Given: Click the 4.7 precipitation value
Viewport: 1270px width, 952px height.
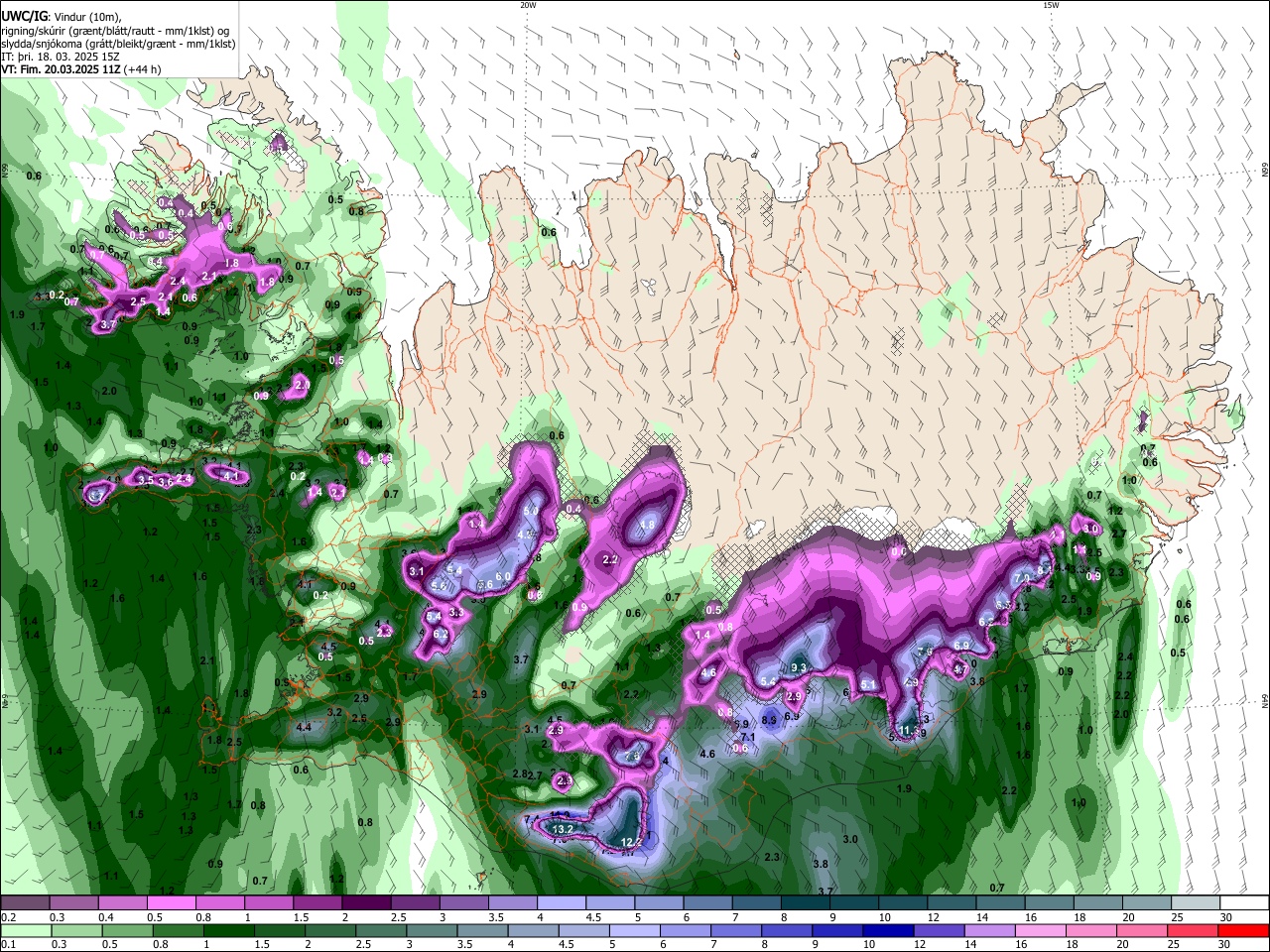Looking at the screenshot, I should point(959,669).
